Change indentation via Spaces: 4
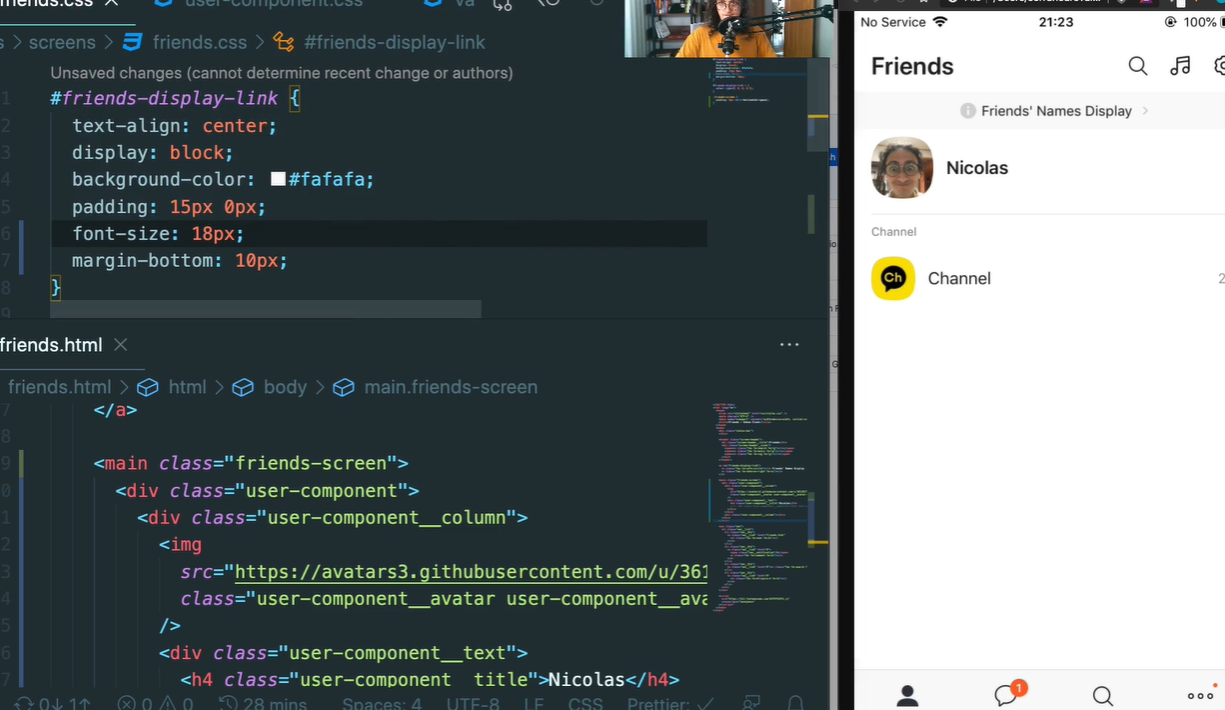Viewport: 1225px width, 710px height. tap(381, 703)
